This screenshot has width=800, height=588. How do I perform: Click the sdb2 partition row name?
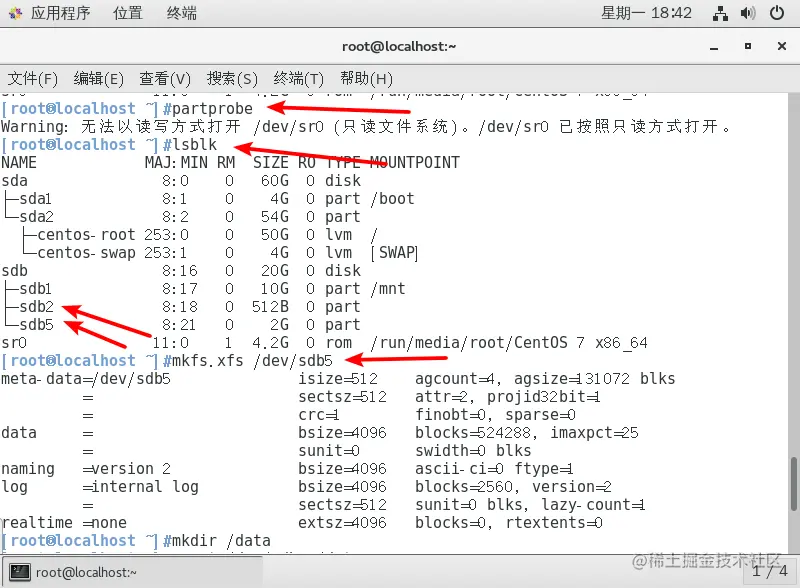36,307
